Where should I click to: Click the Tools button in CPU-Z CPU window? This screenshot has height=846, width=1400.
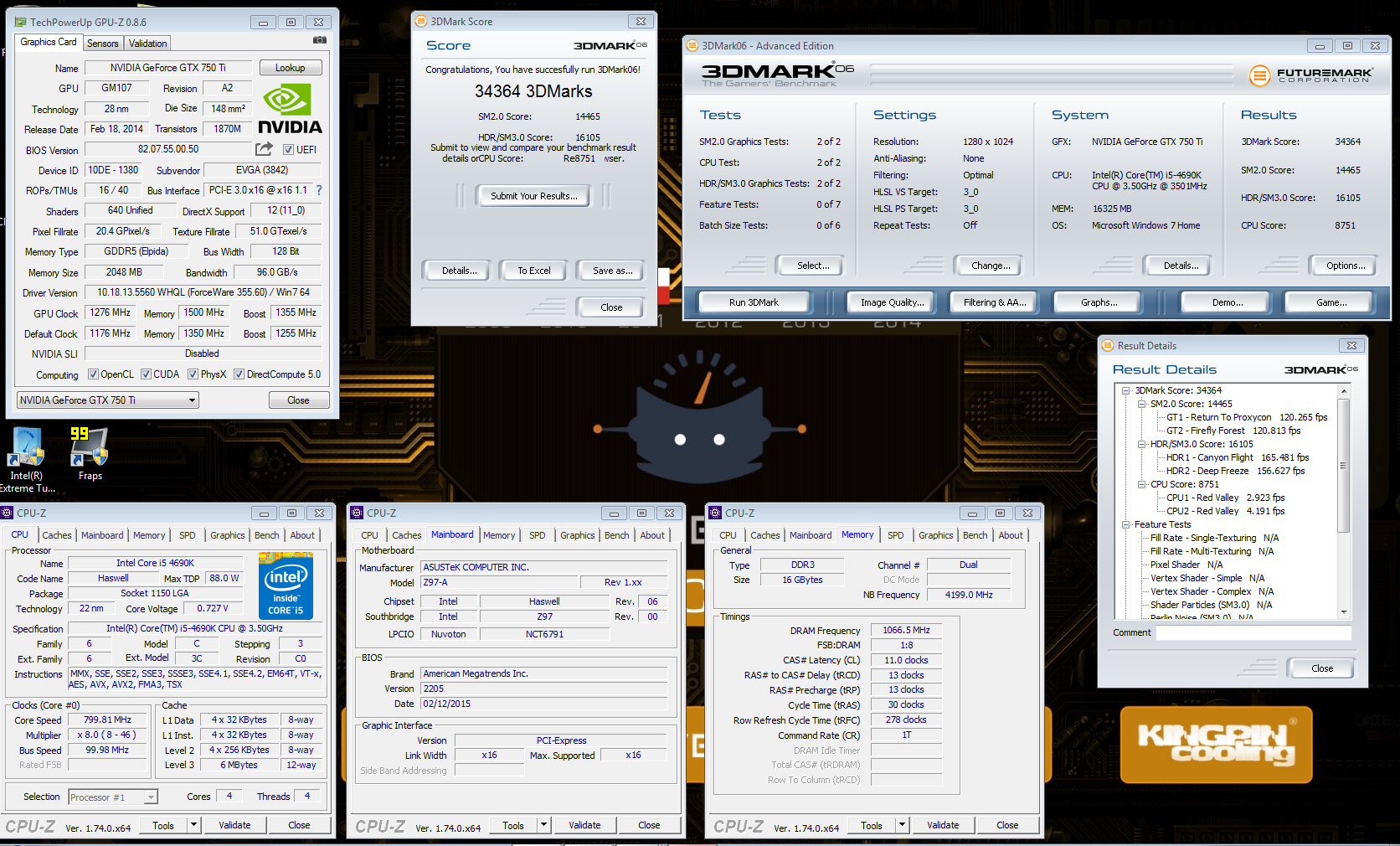163,825
